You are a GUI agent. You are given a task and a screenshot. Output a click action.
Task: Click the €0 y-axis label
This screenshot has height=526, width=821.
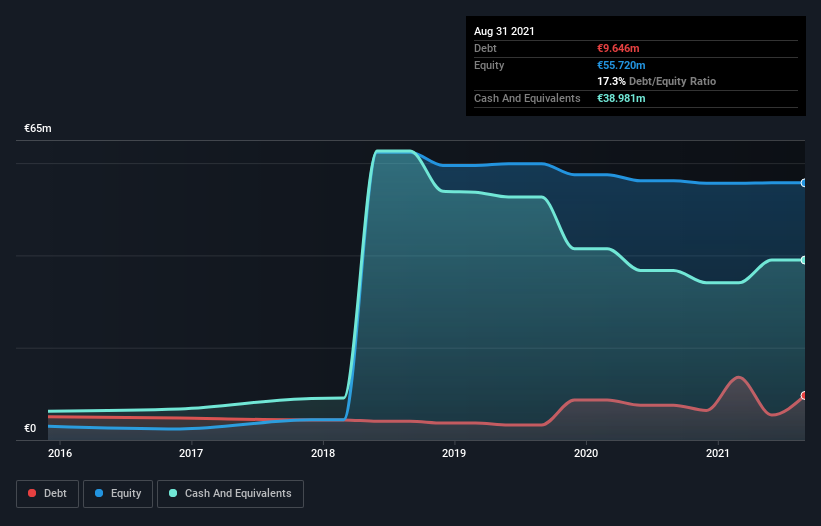pyautogui.click(x=30, y=428)
